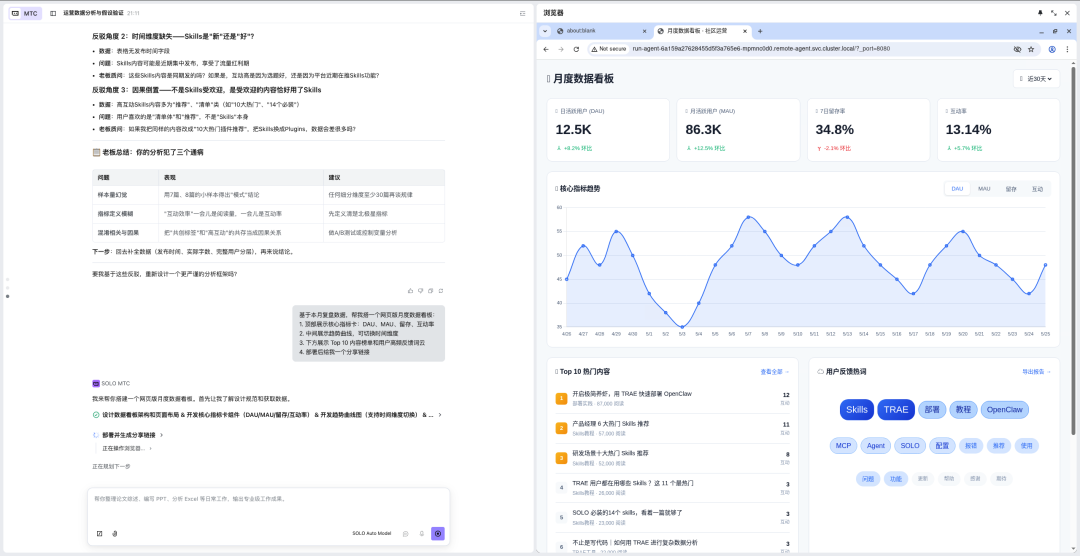Open the article 研发场景十大热门 Skills 推荐
The width and height of the screenshot is (1080, 556).
tap(610, 453)
